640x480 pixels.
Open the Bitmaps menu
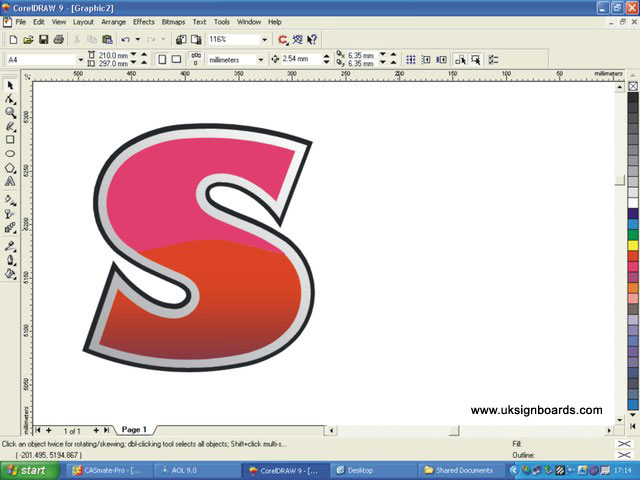tap(172, 21)
